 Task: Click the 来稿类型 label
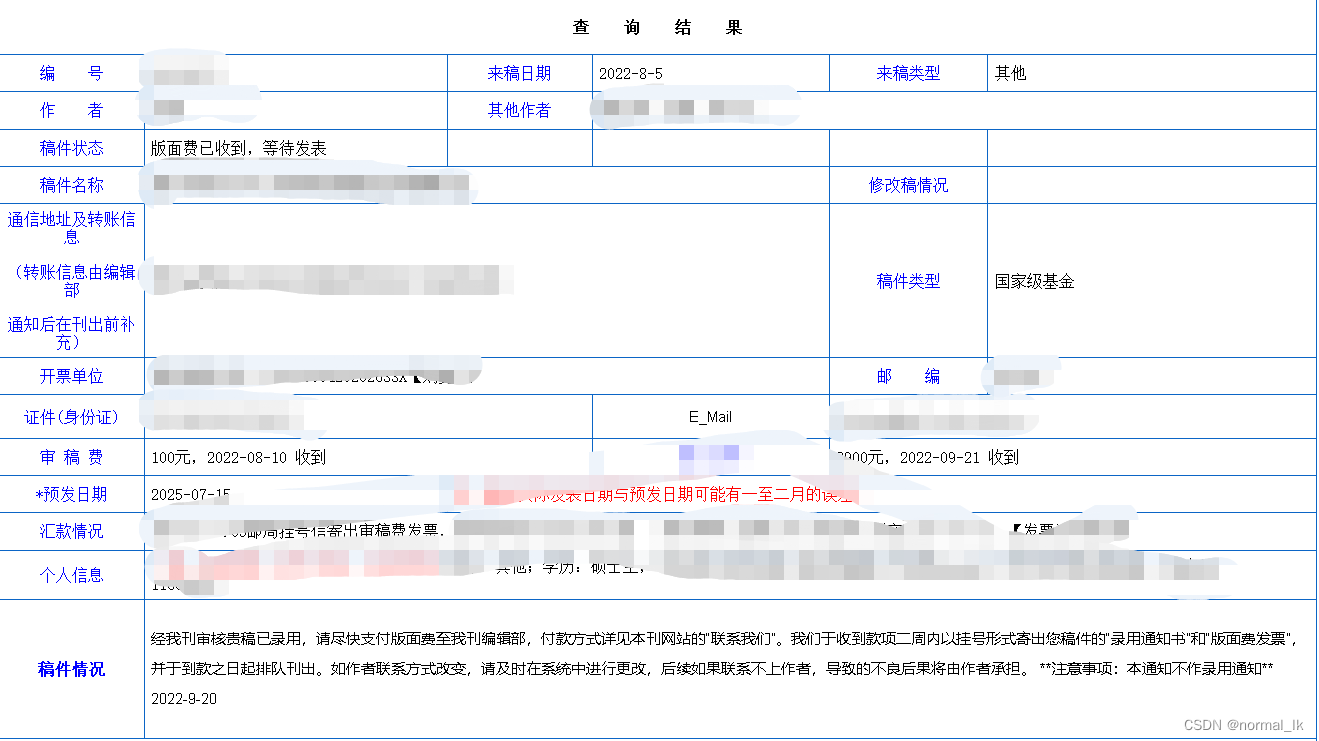click(x=908, y=73)
